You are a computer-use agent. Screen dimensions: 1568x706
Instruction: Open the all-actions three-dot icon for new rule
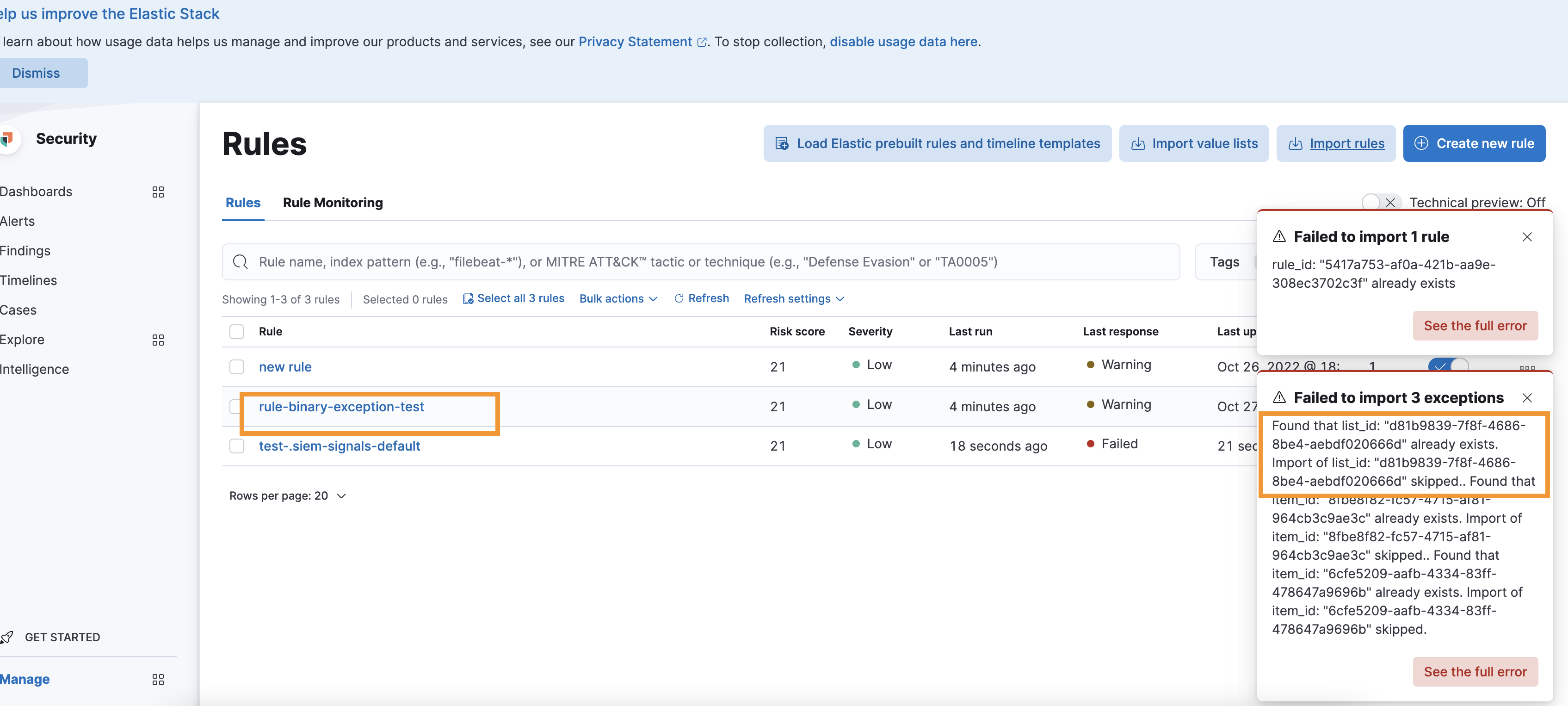pos(1528,368)
